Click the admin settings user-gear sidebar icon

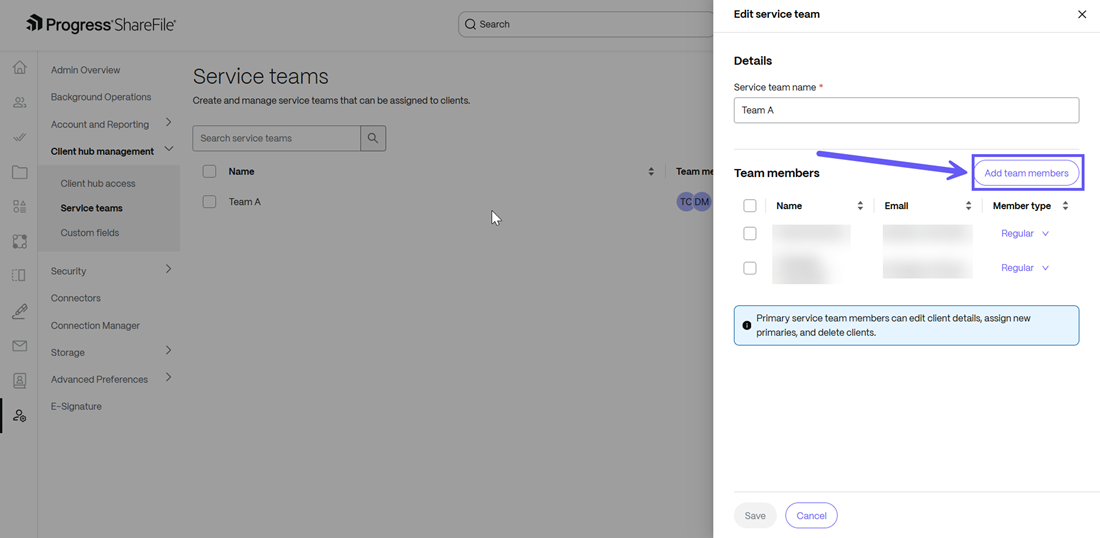19,415
